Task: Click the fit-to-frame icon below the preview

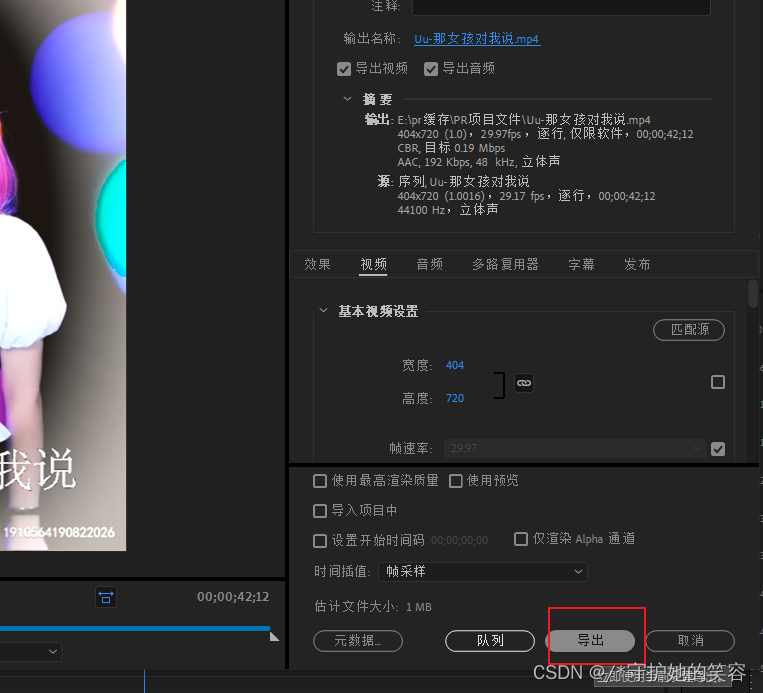Action: click(106, 597)
